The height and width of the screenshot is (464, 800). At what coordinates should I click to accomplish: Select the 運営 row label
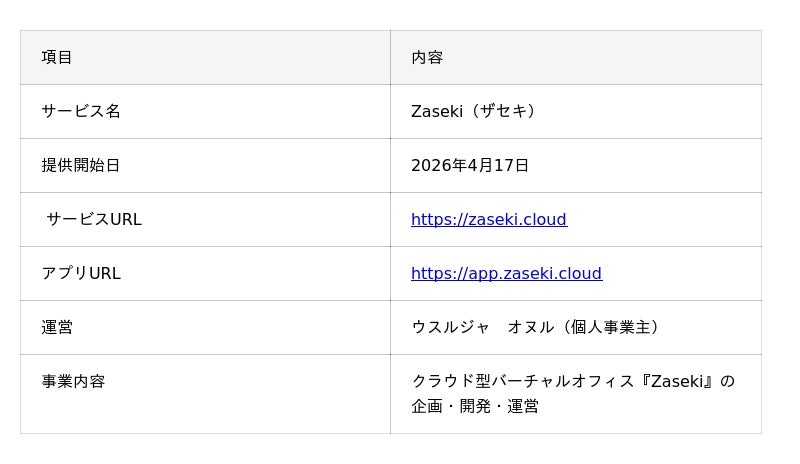point(57,327)
